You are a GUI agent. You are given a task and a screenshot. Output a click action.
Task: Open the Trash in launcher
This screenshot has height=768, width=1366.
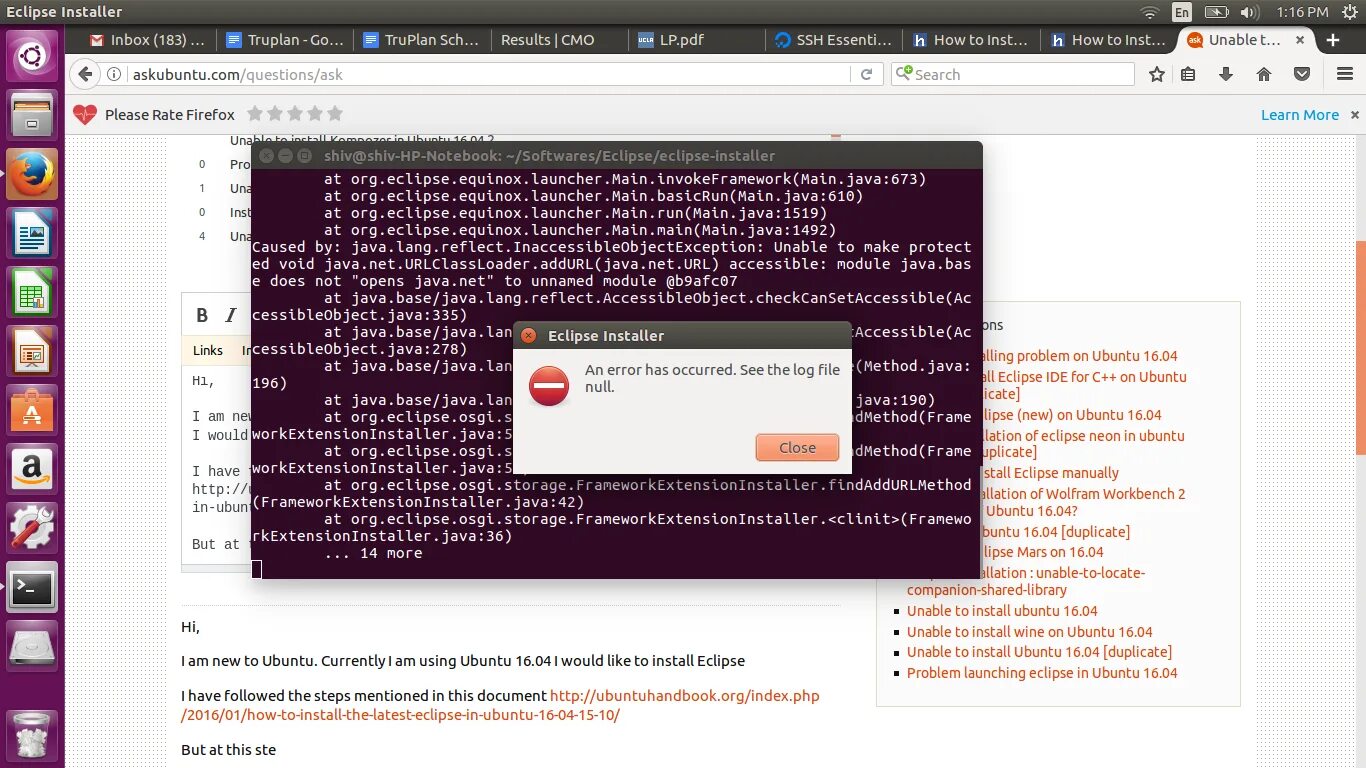pyautogui.click(x=32, y=735)
